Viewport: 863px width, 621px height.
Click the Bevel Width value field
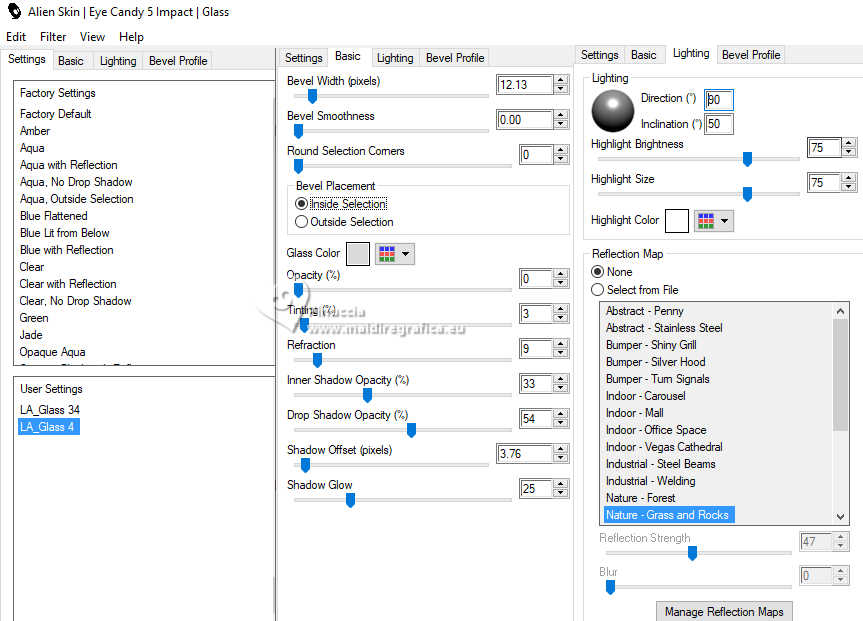pos(524,85)
